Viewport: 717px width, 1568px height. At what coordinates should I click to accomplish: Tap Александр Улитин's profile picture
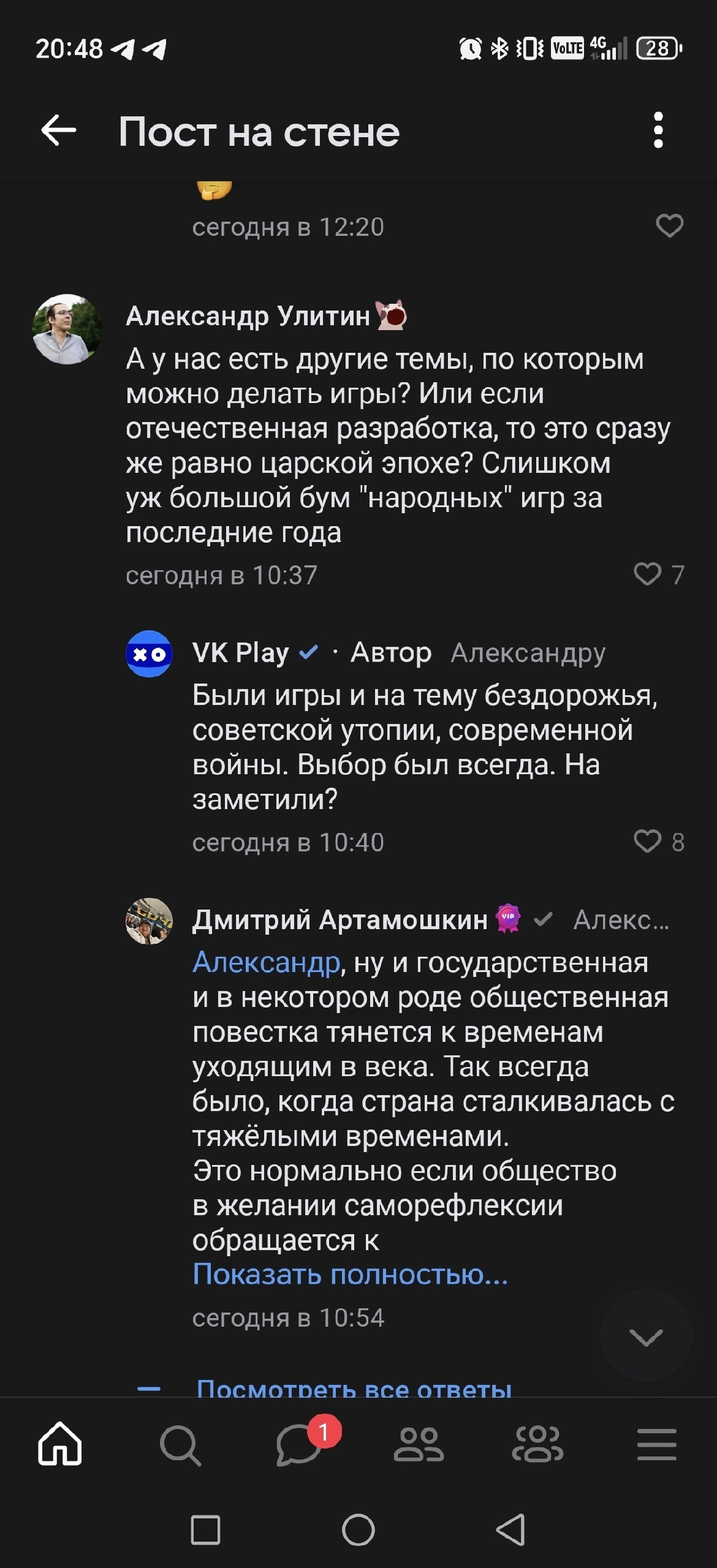pyautogui.click(x=67, y=329)
